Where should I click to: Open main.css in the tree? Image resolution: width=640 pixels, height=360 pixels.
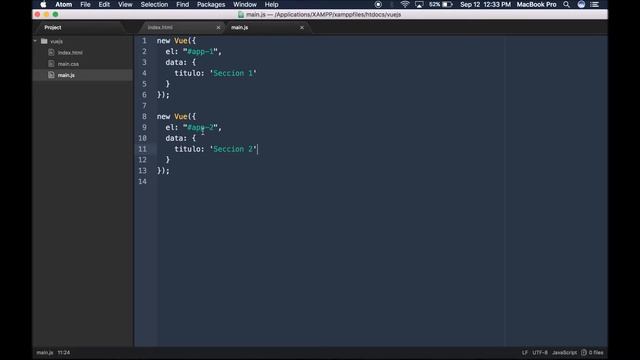tap(68, 64)
